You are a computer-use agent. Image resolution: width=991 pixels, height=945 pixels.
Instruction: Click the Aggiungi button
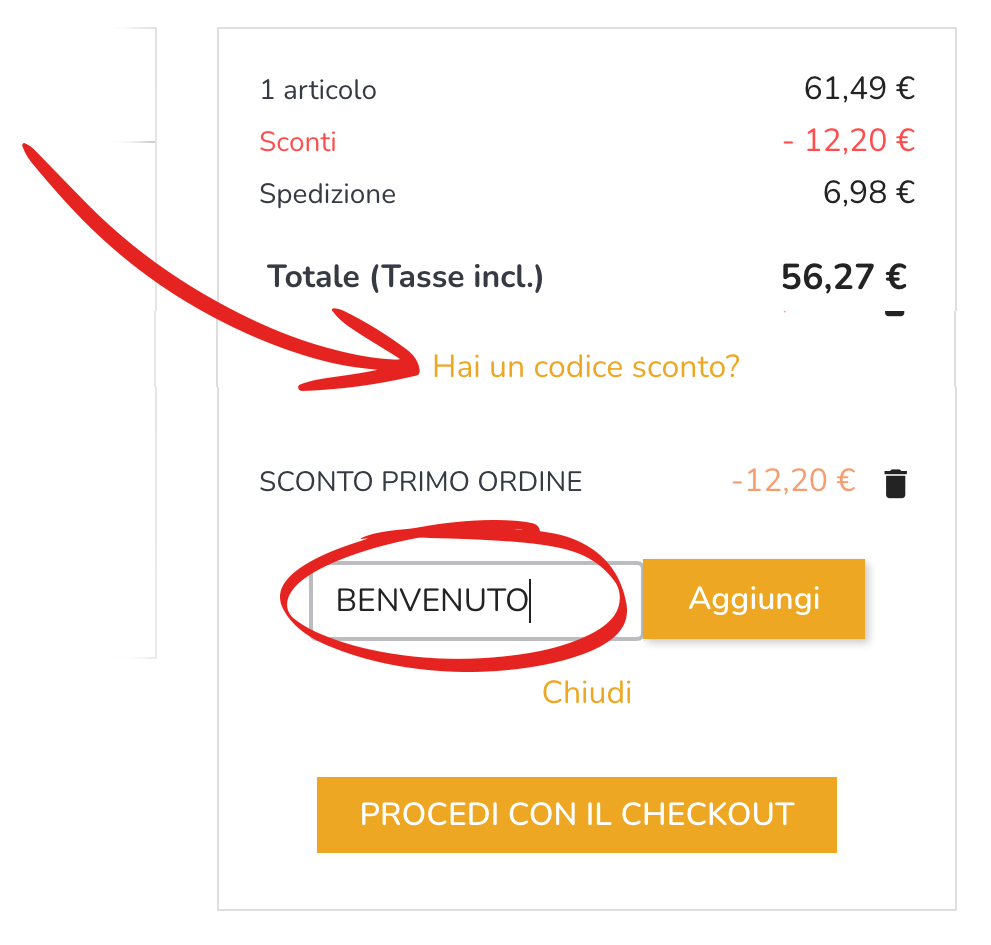pos(753,599)
